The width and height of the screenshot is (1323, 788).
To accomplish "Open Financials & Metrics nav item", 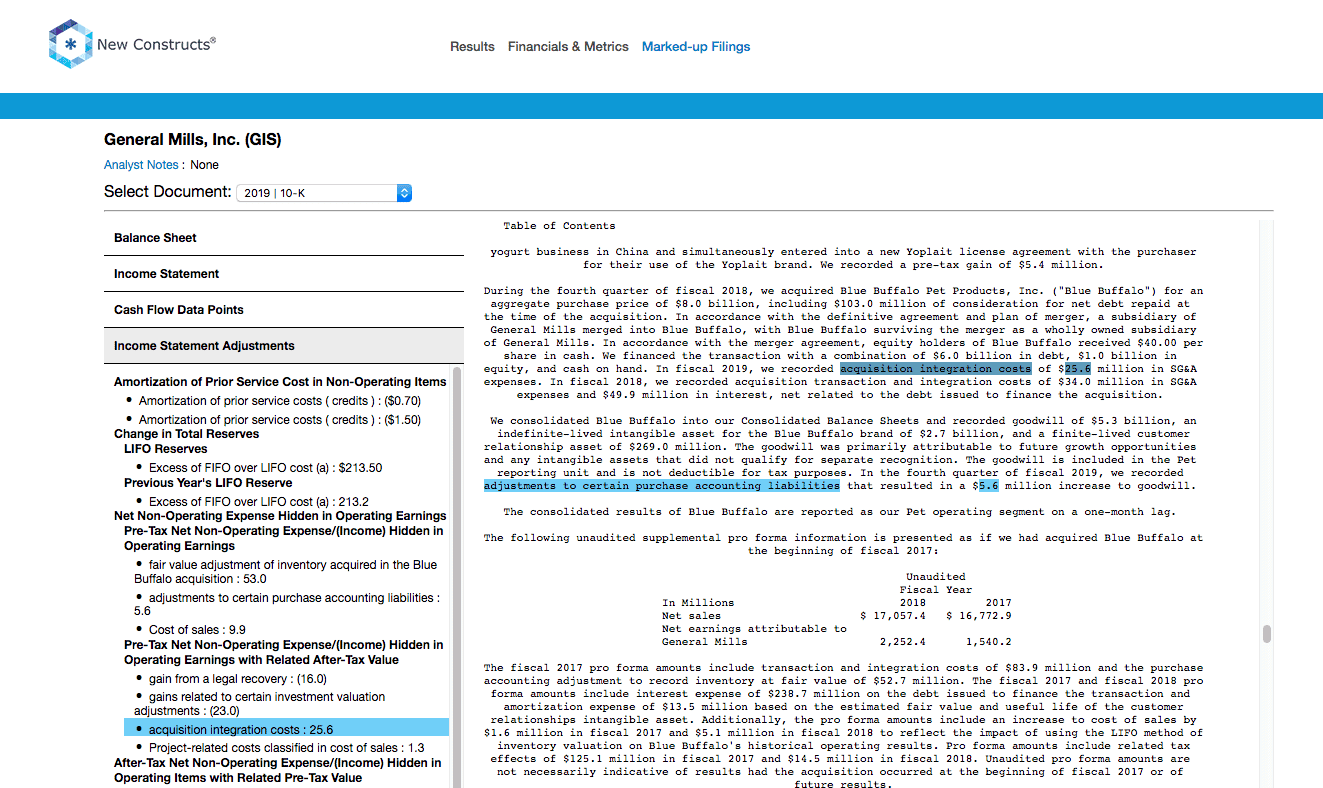I will (x=568, y=46).
